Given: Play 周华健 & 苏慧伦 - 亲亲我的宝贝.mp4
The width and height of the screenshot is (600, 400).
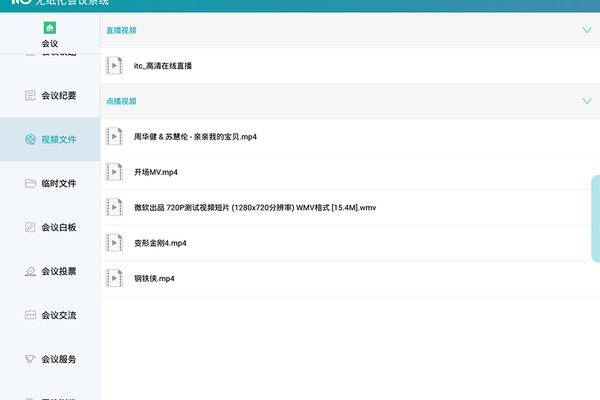Looking at the screenshot, I should [x=195, y=136].
